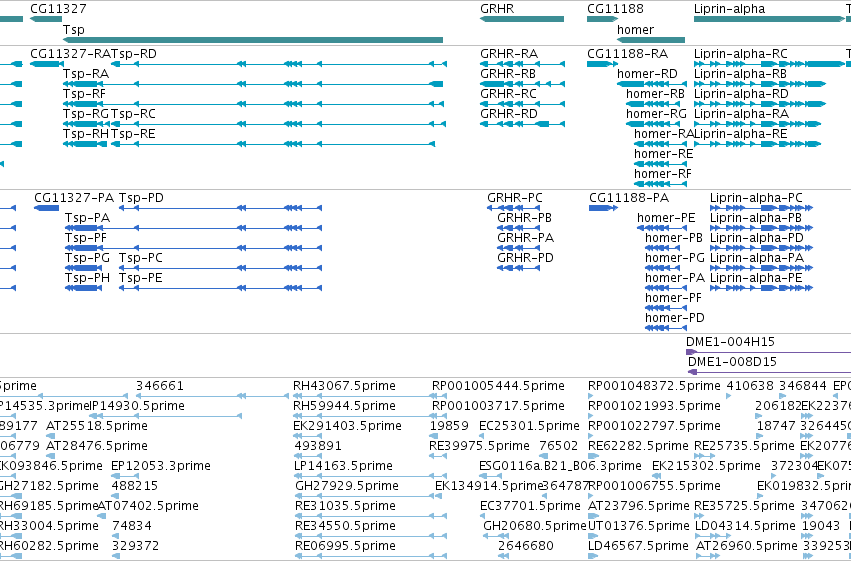Image resolution: width=851 pixels, height=561 pixels.
Task: Click transcript GRHR-RB
Action: point(507,74)
